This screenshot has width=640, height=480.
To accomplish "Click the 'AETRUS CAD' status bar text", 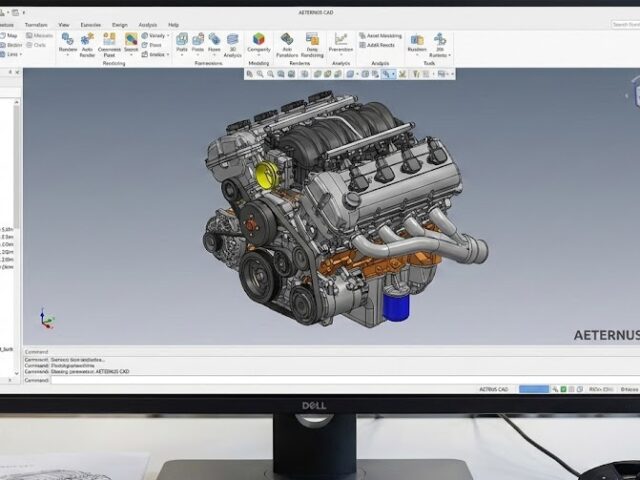I will click(493, 389).
